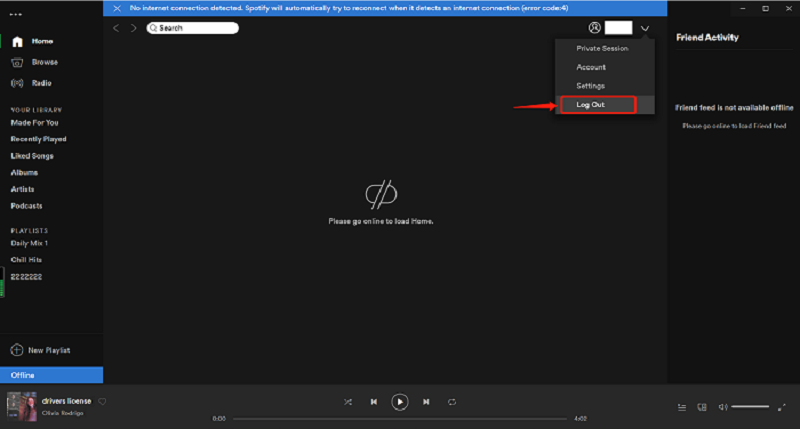The width and height of the screenshot is (800, 429).
Task: Seek in the song progress bar
Action: pos(399,419)
